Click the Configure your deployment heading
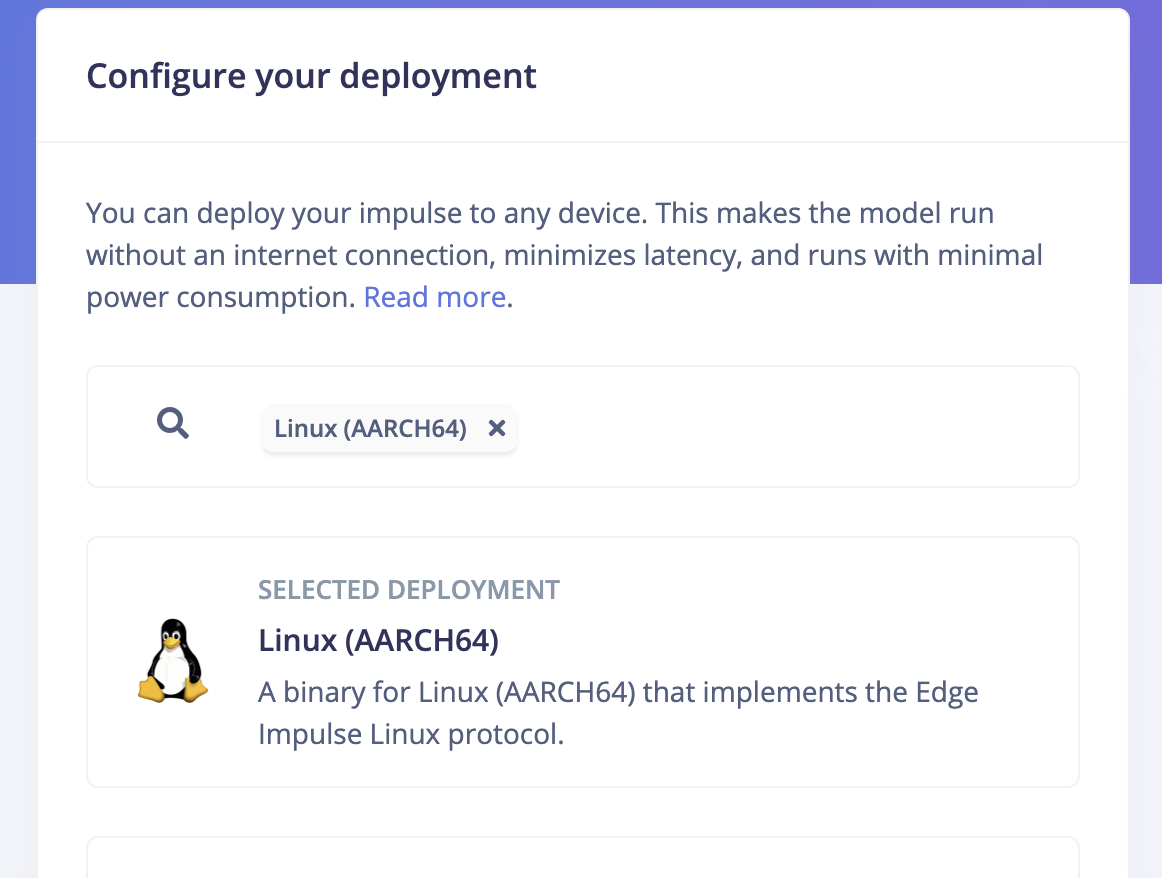 tap(311, 76)
